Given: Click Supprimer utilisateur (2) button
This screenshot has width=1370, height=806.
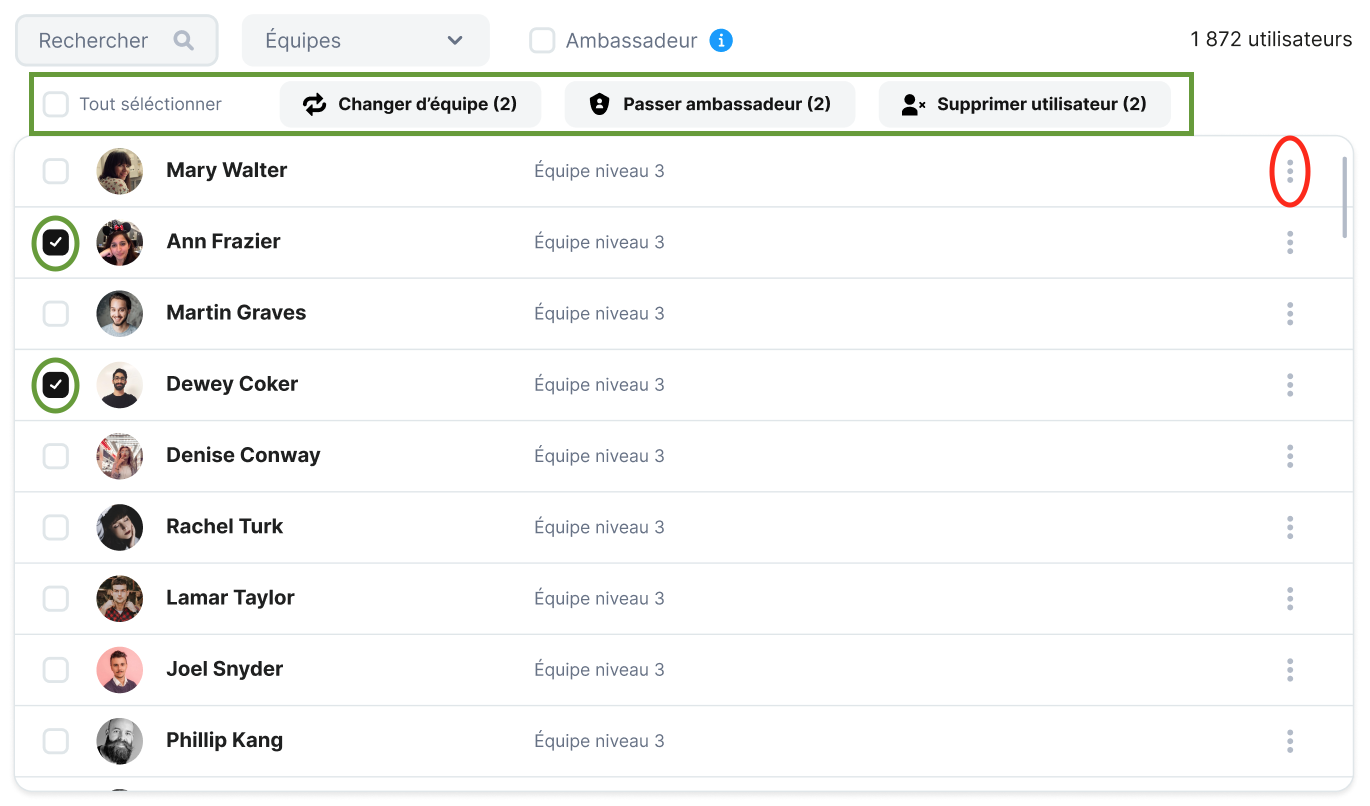Looking at the screenshot, I should click(x=1024, y=104).
